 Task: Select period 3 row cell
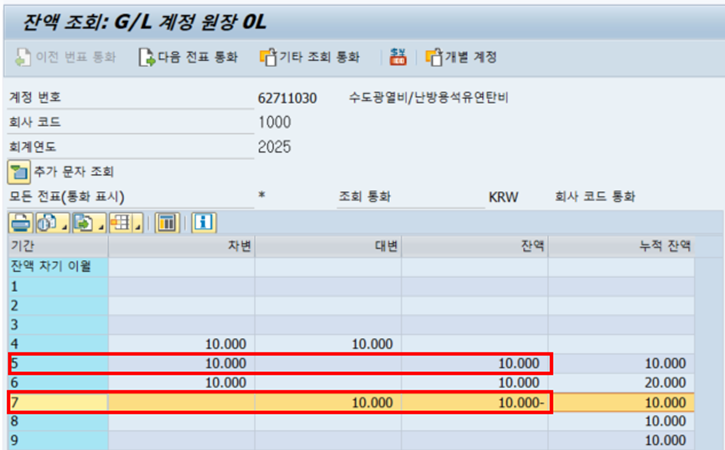[x=58, y=325]
